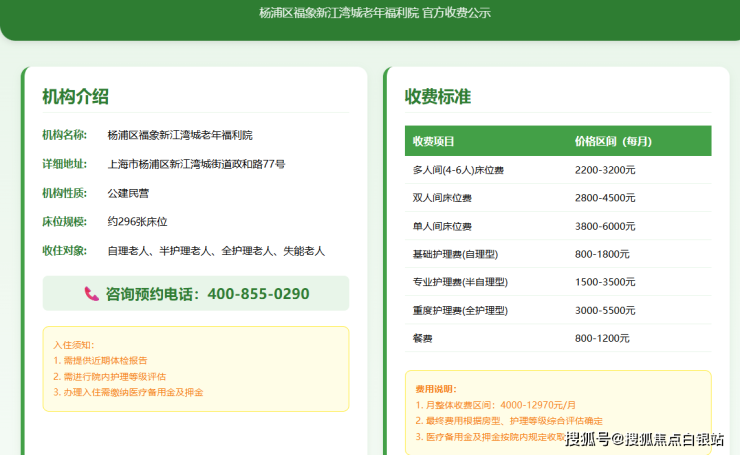
Task: Click the 单人间床位费 row
Action: point(558,226)
